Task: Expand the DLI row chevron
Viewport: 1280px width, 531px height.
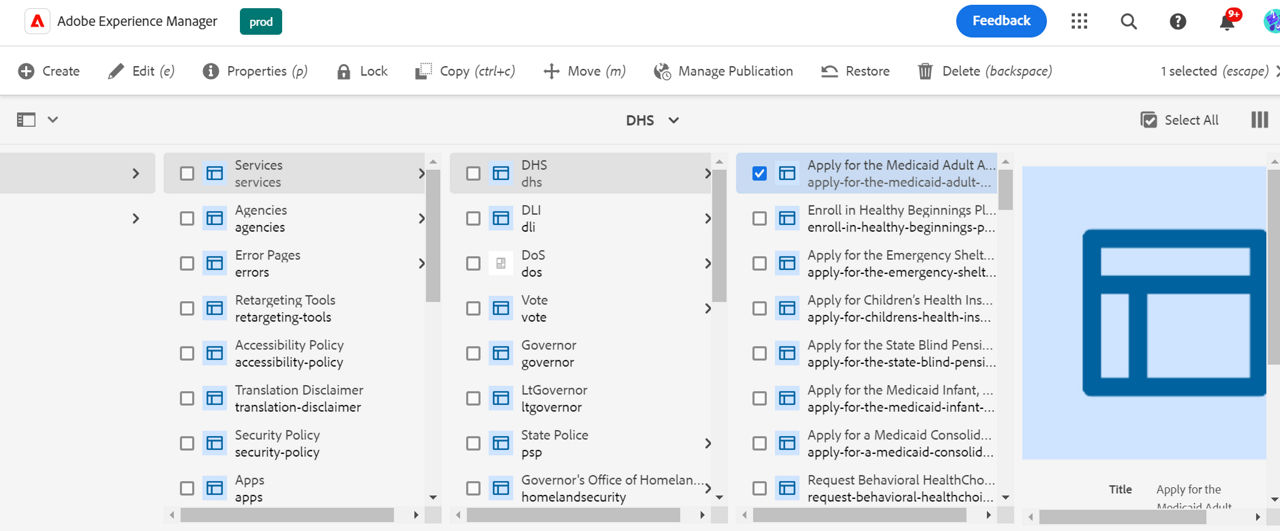Action: coord(707,218)
